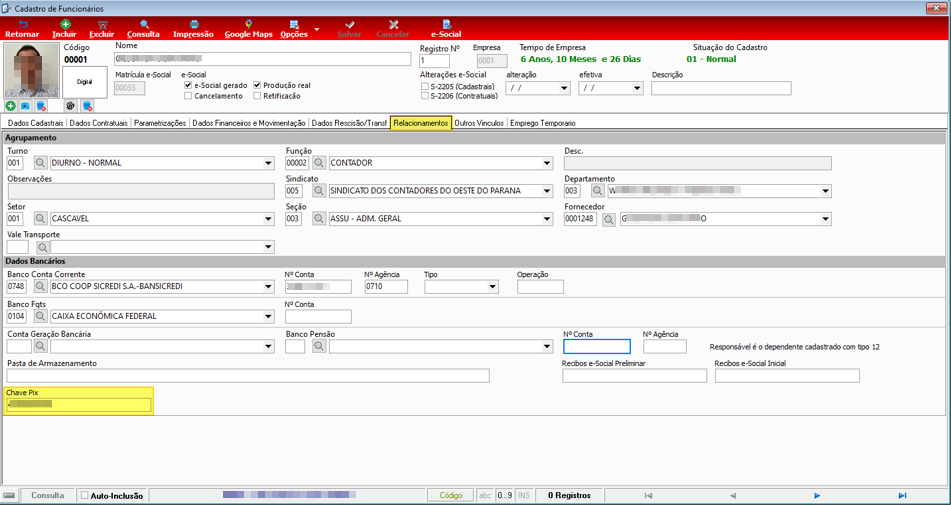Expand the Função dropdown showing CONTADOR
The height and width of the screenshot is (505, 951).
[547, 163]
